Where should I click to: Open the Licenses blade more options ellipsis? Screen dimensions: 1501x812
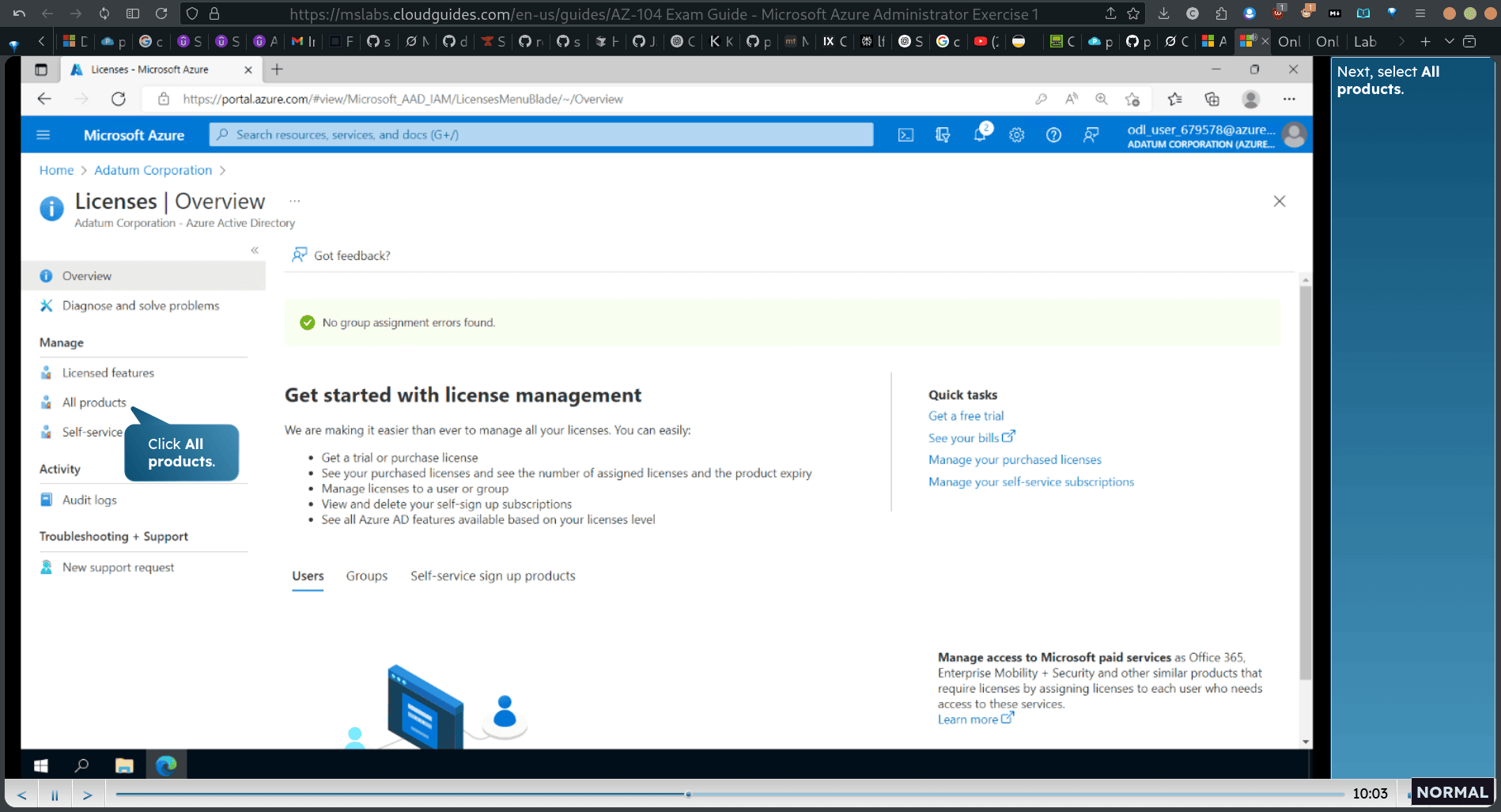pos(295,201)
